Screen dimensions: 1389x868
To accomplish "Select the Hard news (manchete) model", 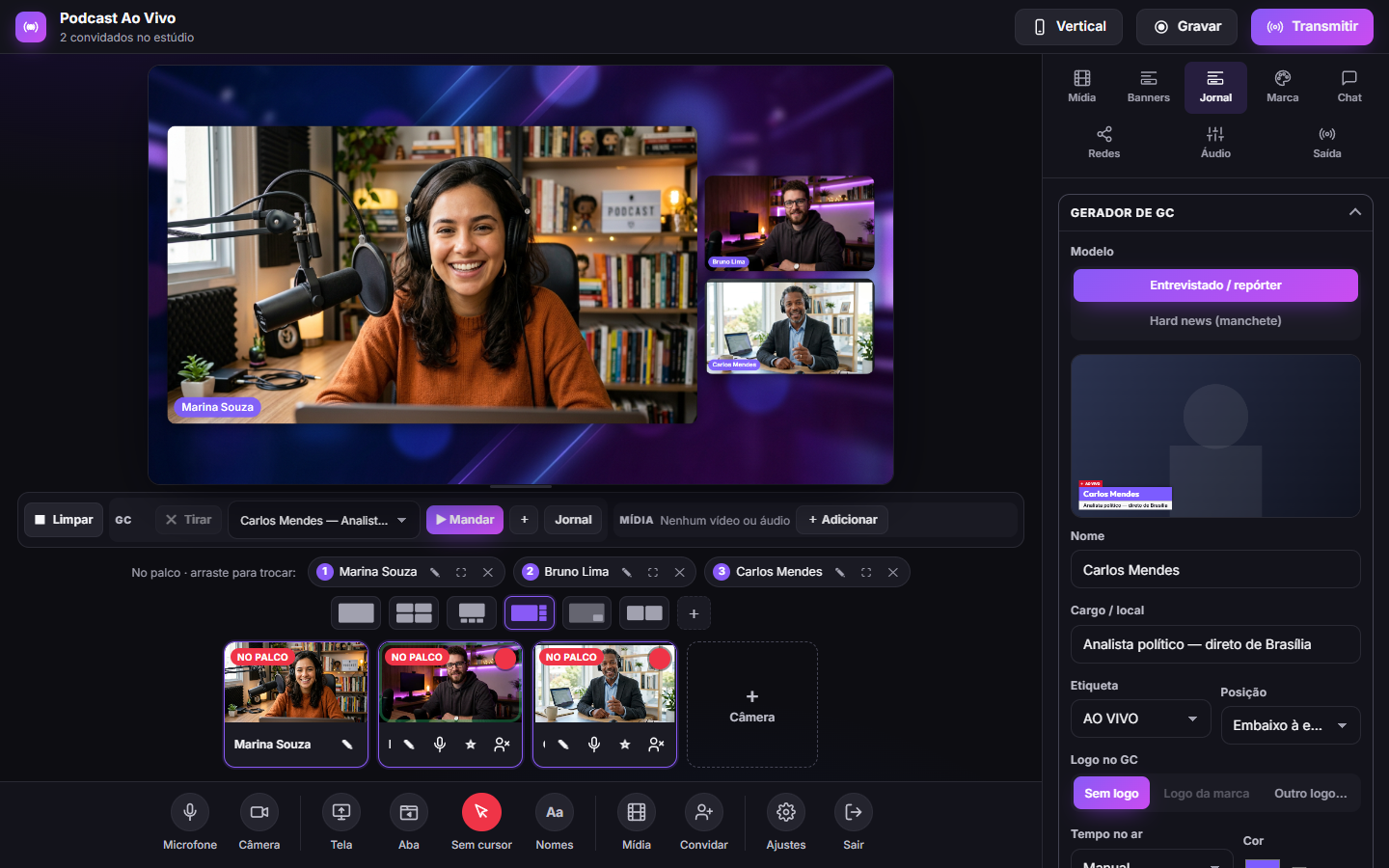I will pos(1215,321).
